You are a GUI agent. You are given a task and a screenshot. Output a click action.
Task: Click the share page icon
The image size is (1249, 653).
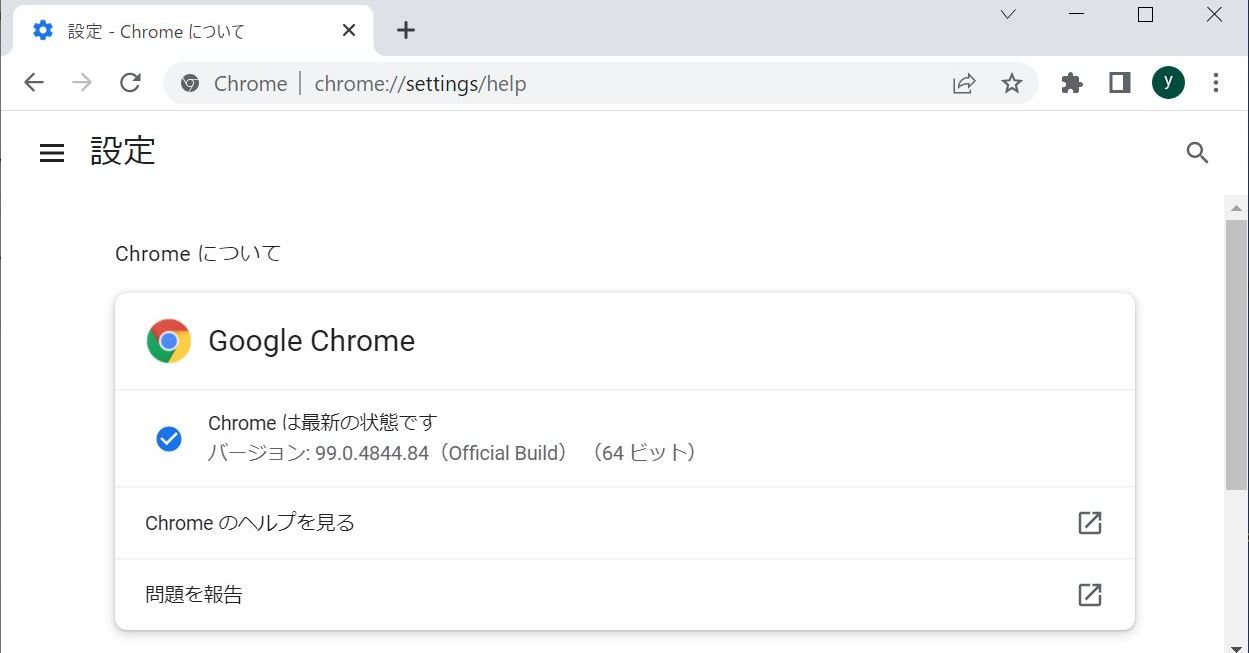(x=964, y=83)
